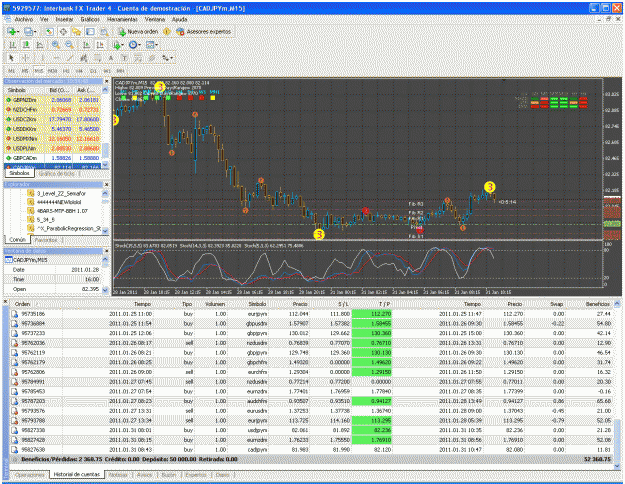Click Market Watch list down arrow

(105, 164)
